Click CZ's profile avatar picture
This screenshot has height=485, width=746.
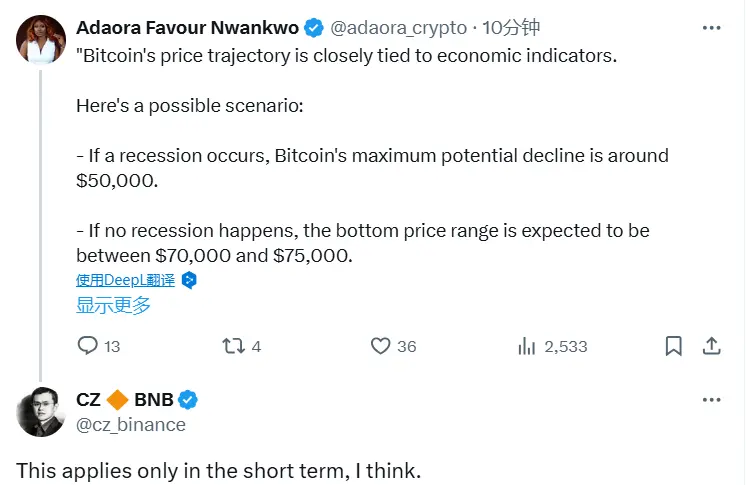(x=38, y=411)
